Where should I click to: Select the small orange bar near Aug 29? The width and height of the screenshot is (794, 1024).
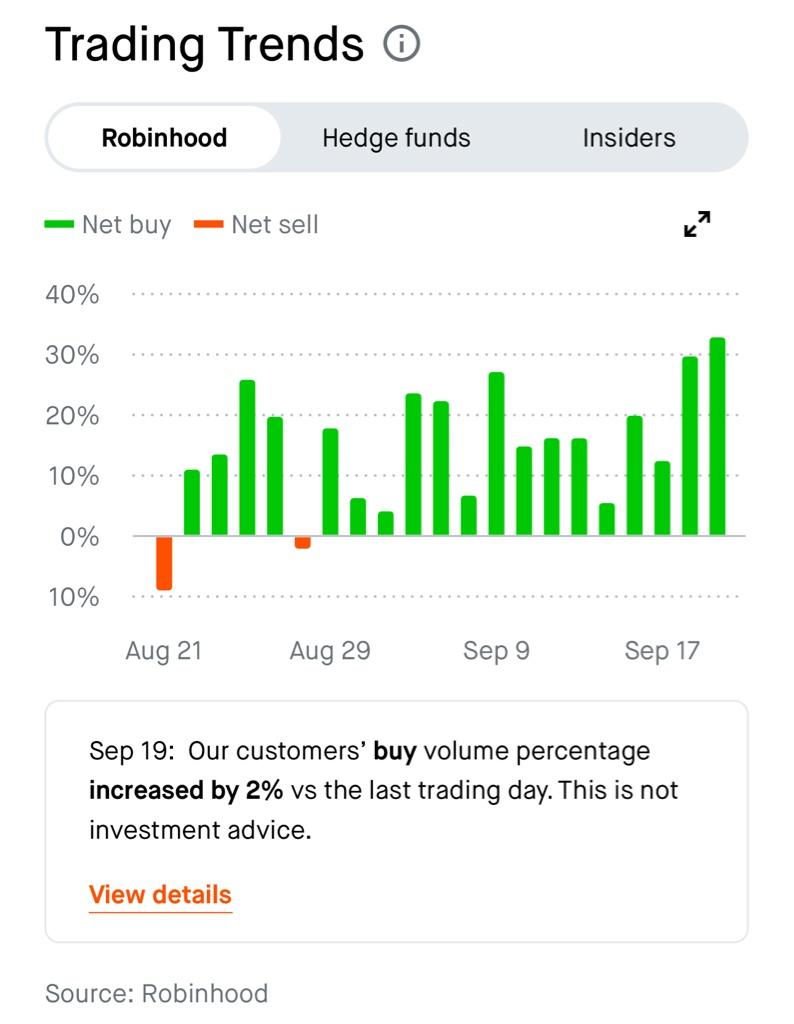(302, 542)
